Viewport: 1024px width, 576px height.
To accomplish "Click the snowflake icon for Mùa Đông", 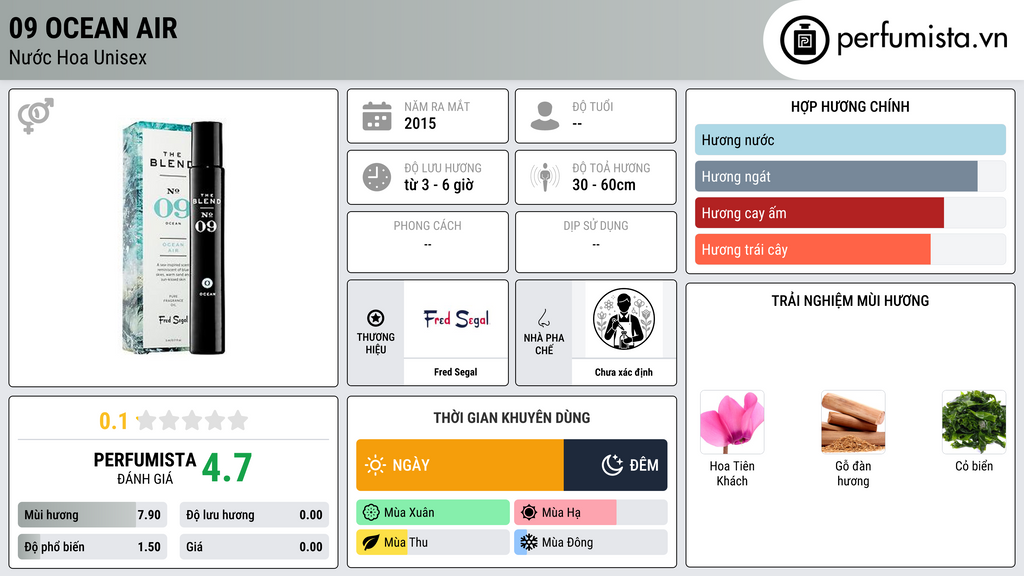I will (x=529, y=542).
